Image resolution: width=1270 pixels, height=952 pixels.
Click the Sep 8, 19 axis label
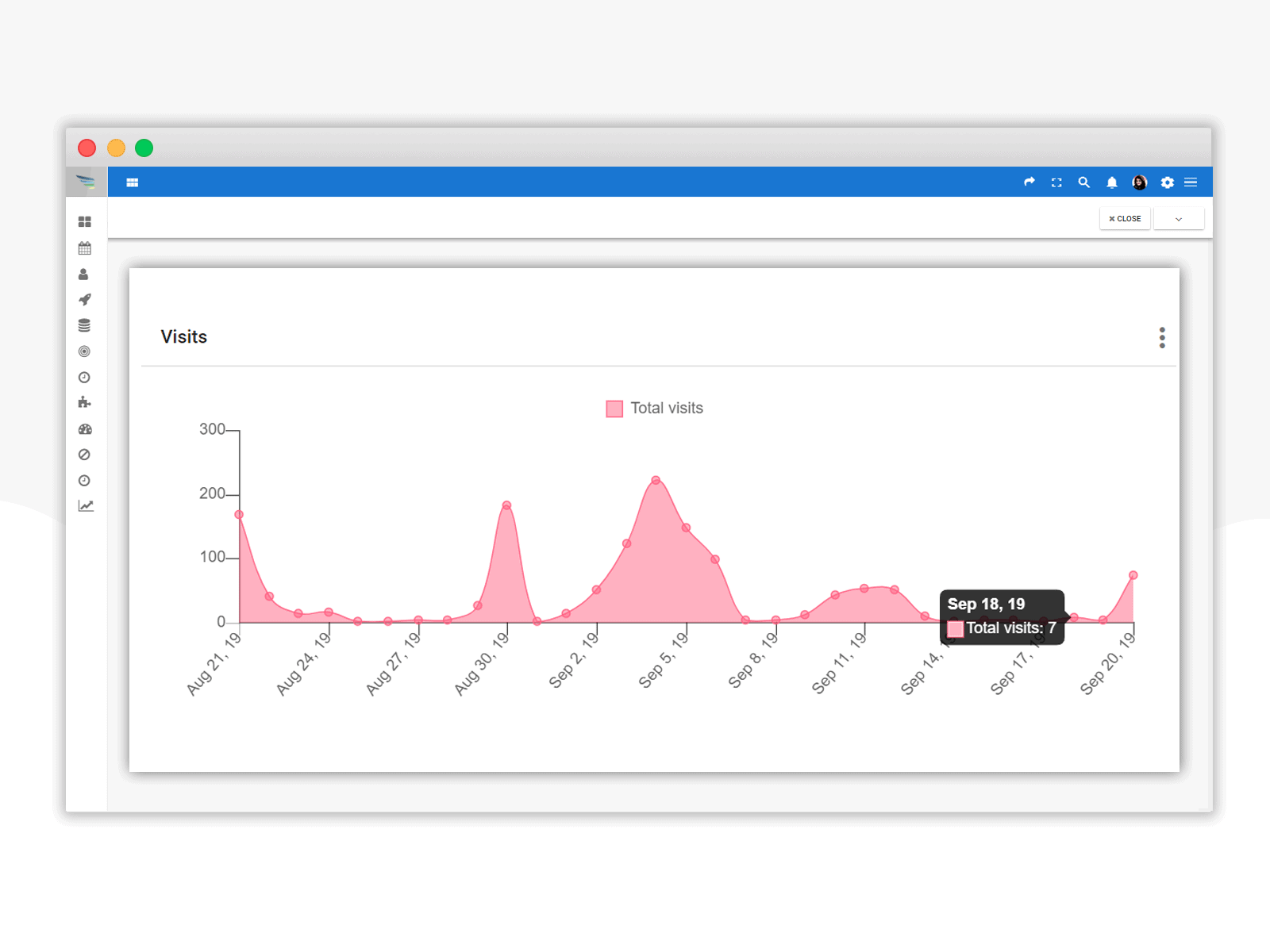(753, 661)
